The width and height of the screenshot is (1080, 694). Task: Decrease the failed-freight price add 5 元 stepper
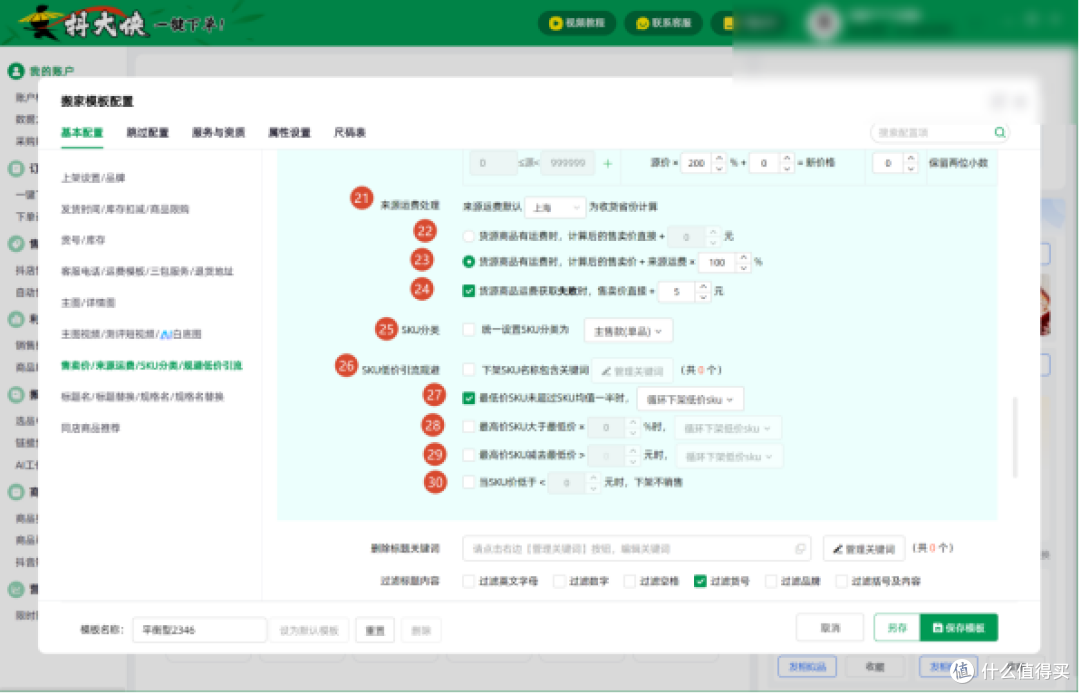[x=703, y=297]
